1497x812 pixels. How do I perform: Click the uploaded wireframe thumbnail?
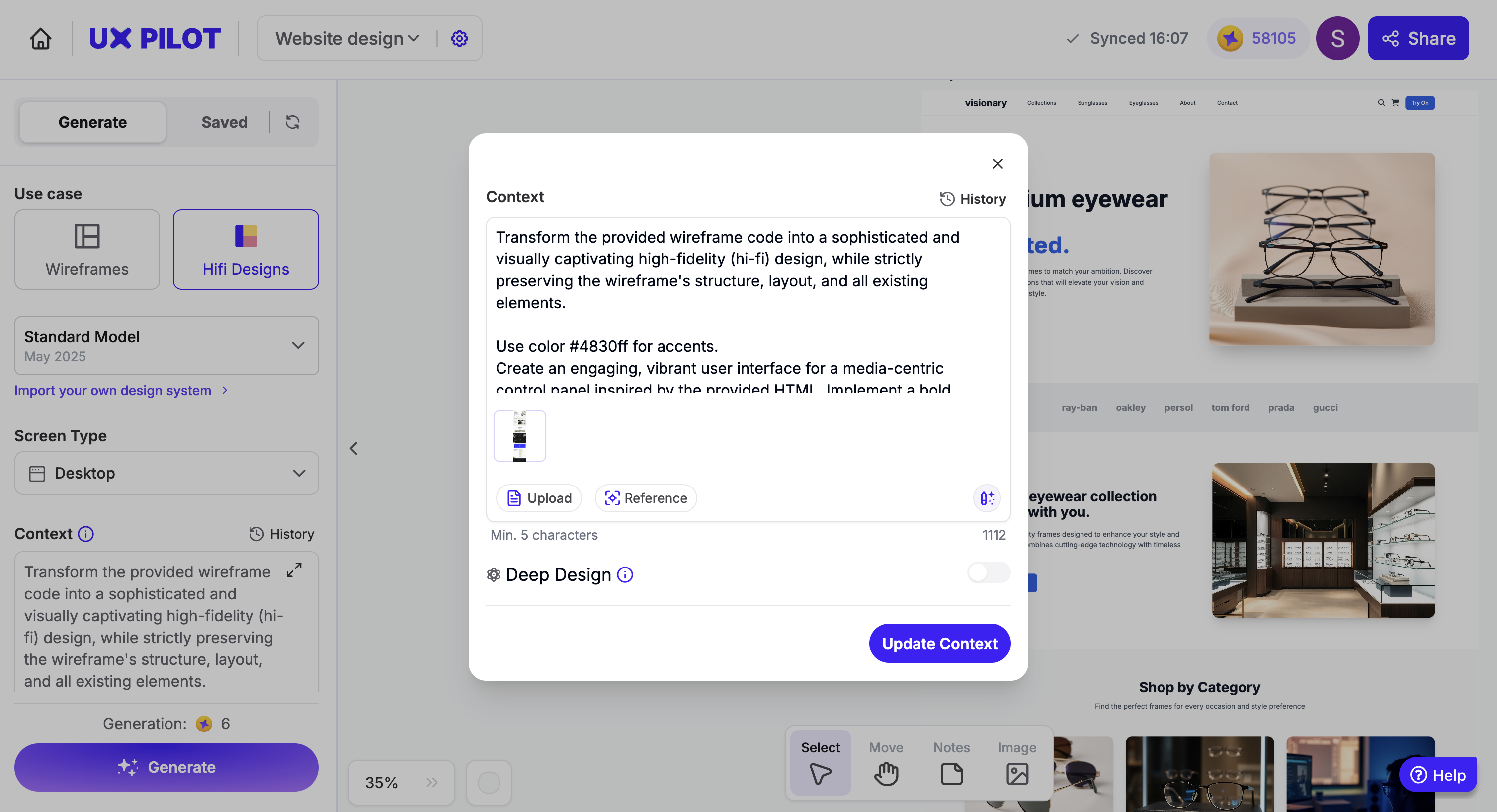(x=519, y=436)
